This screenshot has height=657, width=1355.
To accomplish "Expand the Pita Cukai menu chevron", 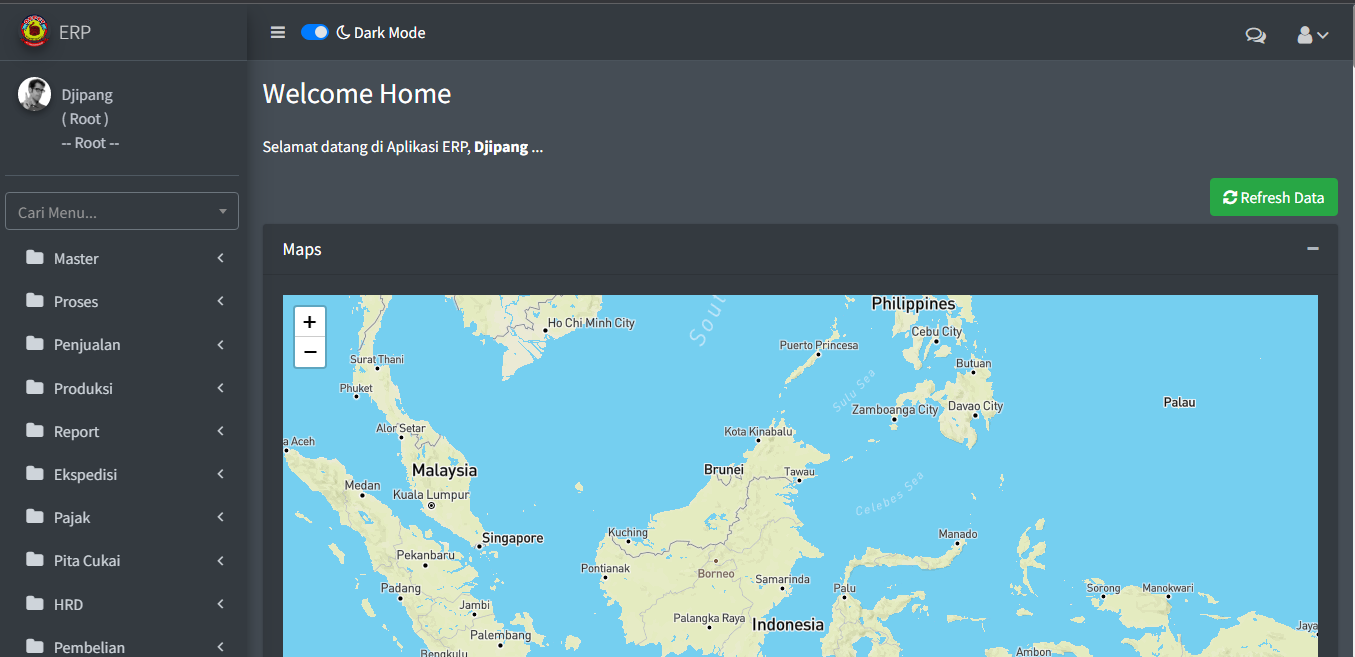I will (220, 561).
